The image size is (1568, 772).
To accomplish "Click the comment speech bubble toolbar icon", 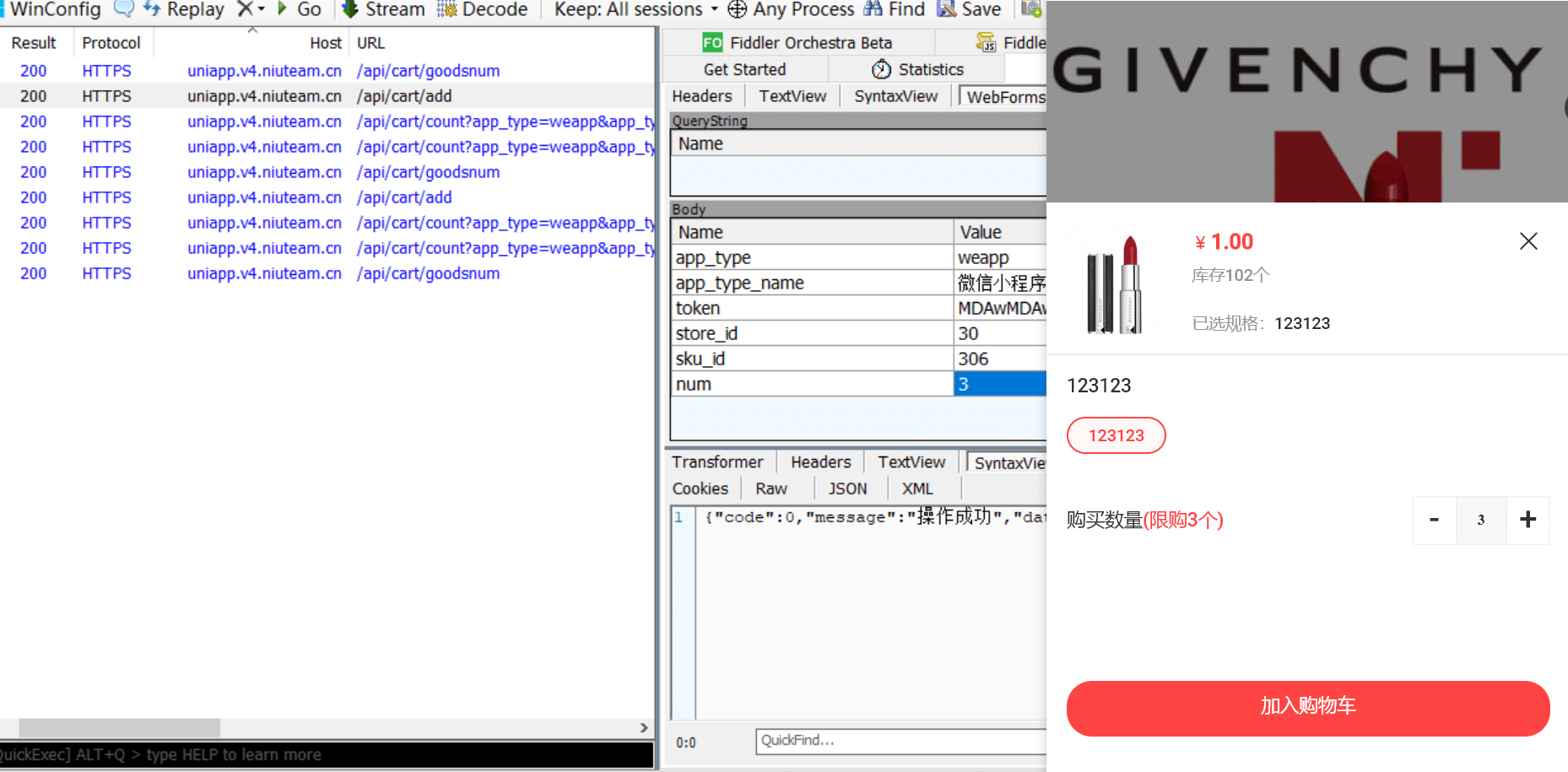I will pos(123,9).
